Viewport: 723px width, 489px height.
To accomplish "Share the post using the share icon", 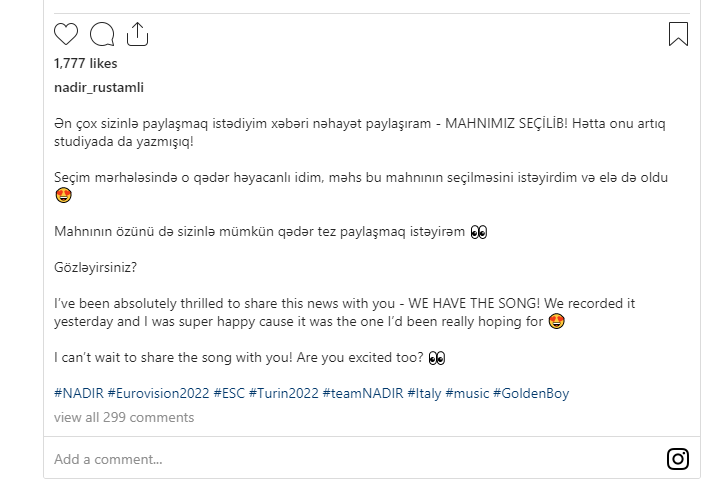I will point(137,35).
